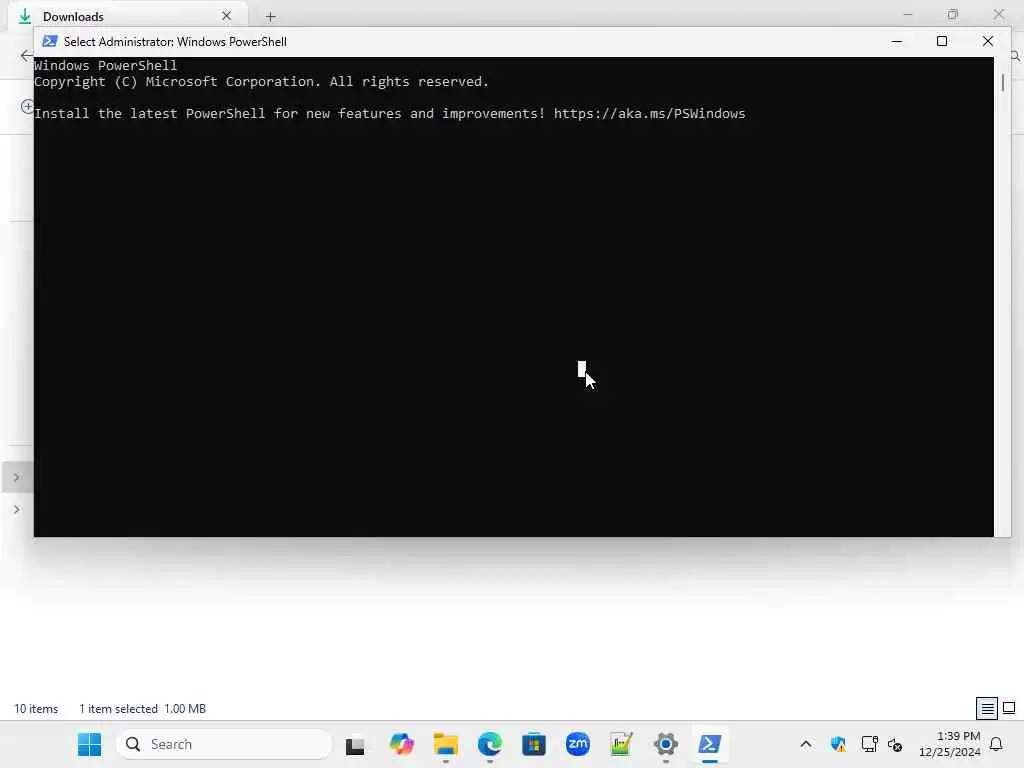Open the notifications bell
This screenshot has height=768, width=1024.
tap(996, 744)
